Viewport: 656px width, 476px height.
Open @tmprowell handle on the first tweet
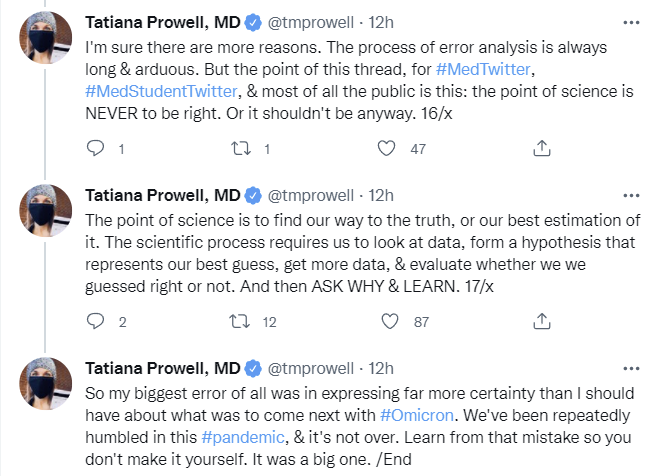[x=318, y=21]
